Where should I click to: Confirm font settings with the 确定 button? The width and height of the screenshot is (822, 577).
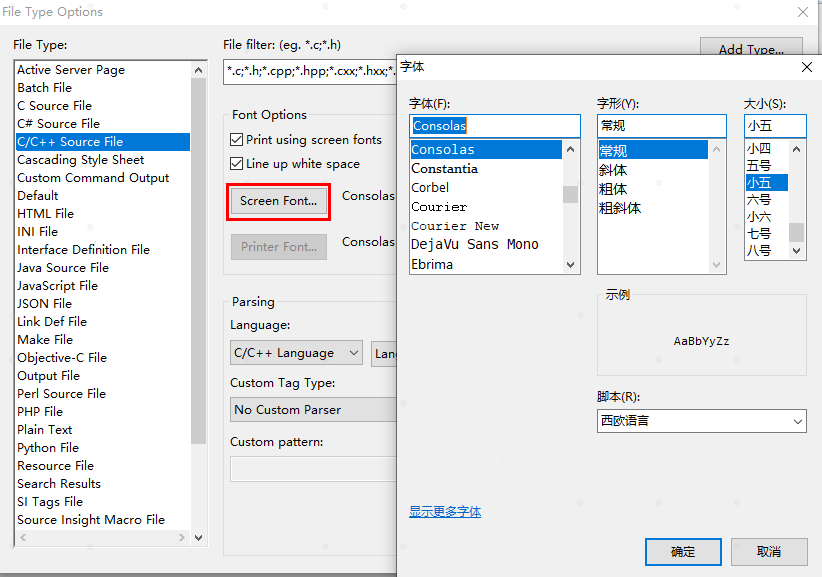(683, 551)
